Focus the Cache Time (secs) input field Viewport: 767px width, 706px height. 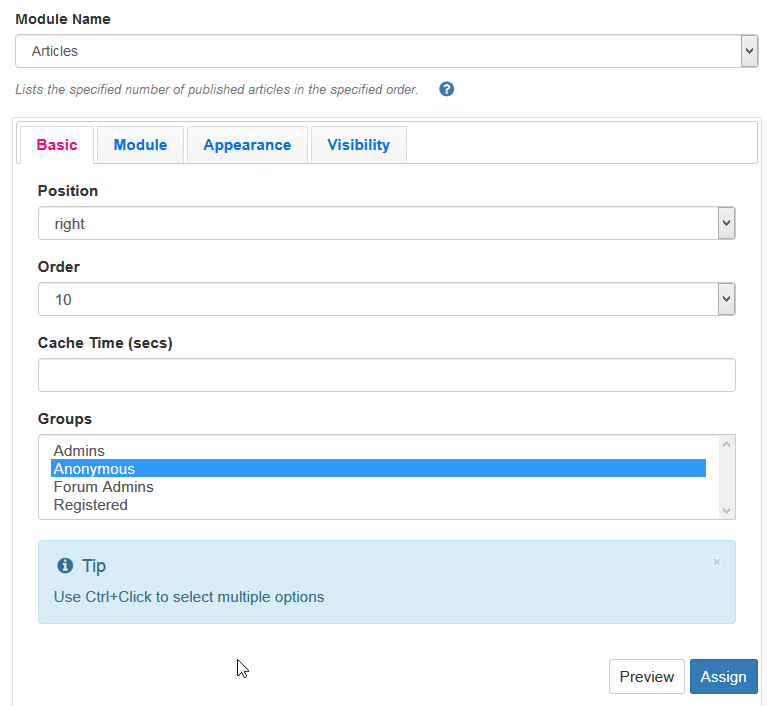point(386,375)
